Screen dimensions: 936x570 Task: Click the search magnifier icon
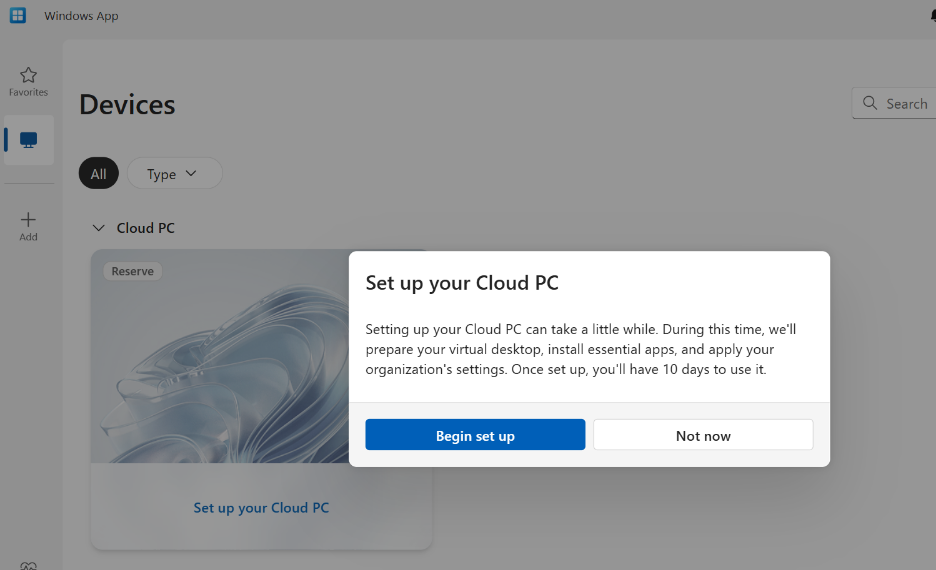870,103
